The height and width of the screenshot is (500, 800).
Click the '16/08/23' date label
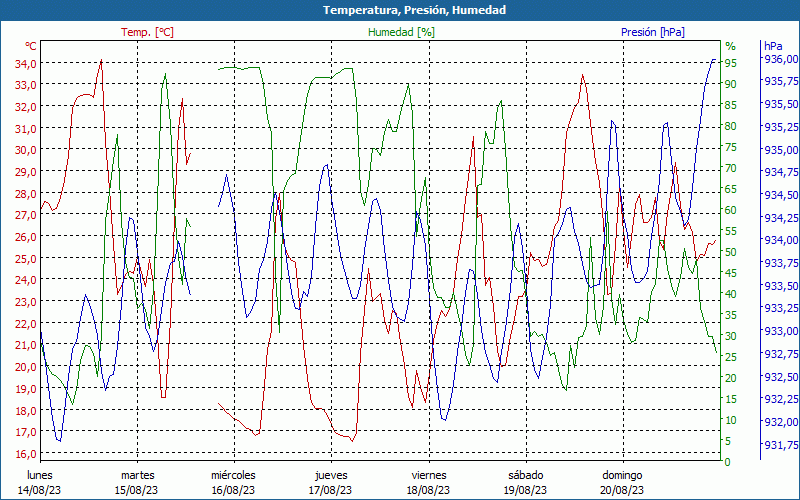pos(234,490)
